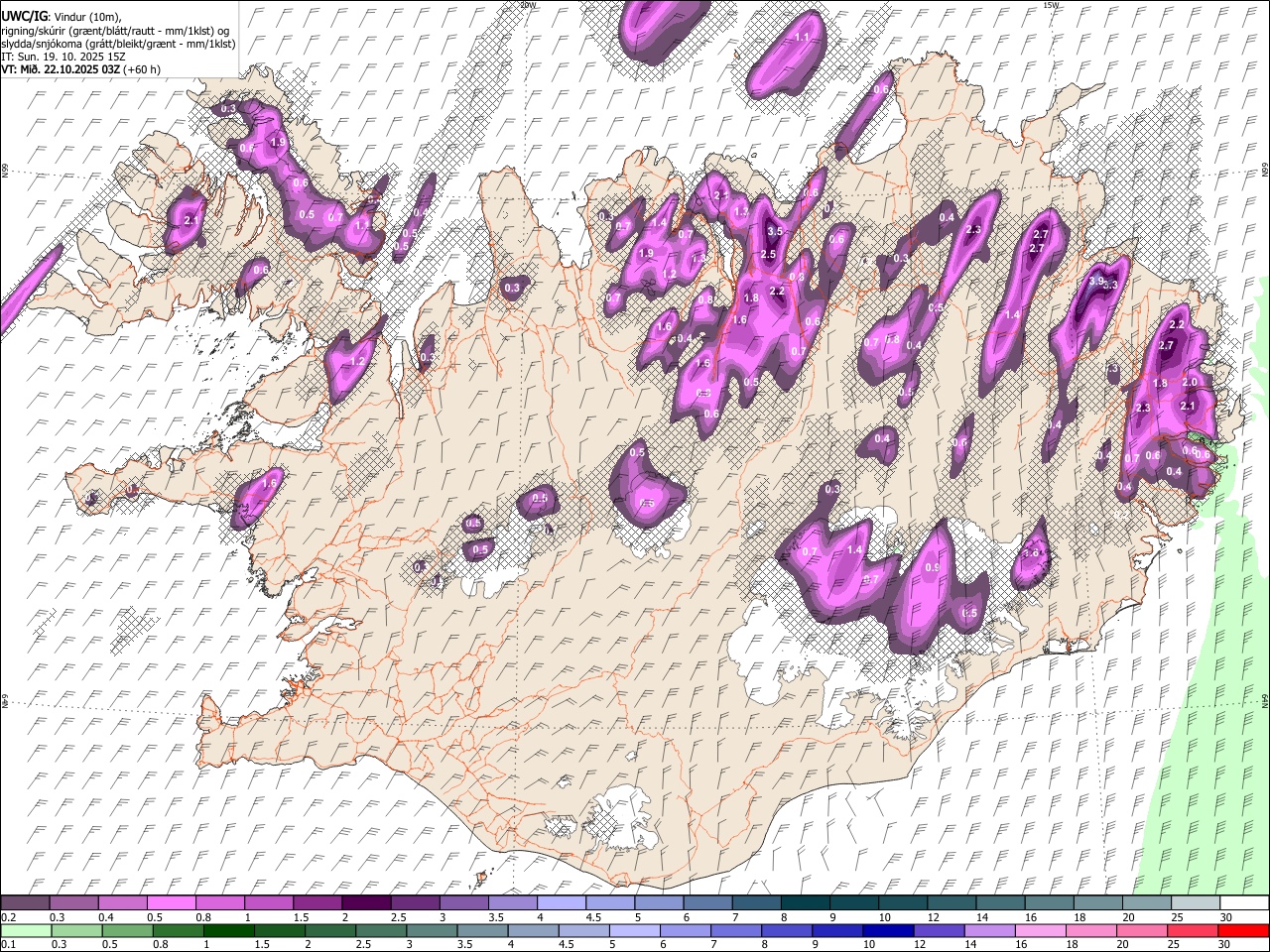Click the 3.5 snowfall value on the map

coord(776,231)
